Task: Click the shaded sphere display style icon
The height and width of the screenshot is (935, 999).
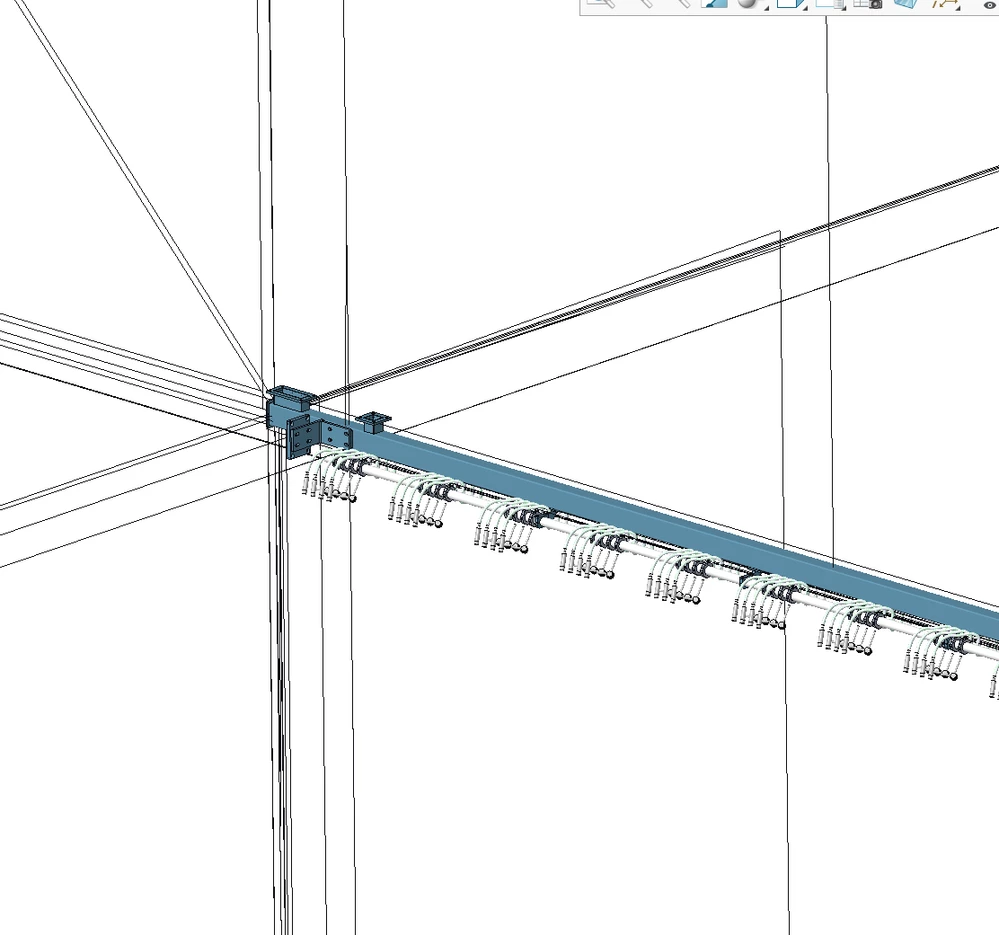Action: pos(747,3)
